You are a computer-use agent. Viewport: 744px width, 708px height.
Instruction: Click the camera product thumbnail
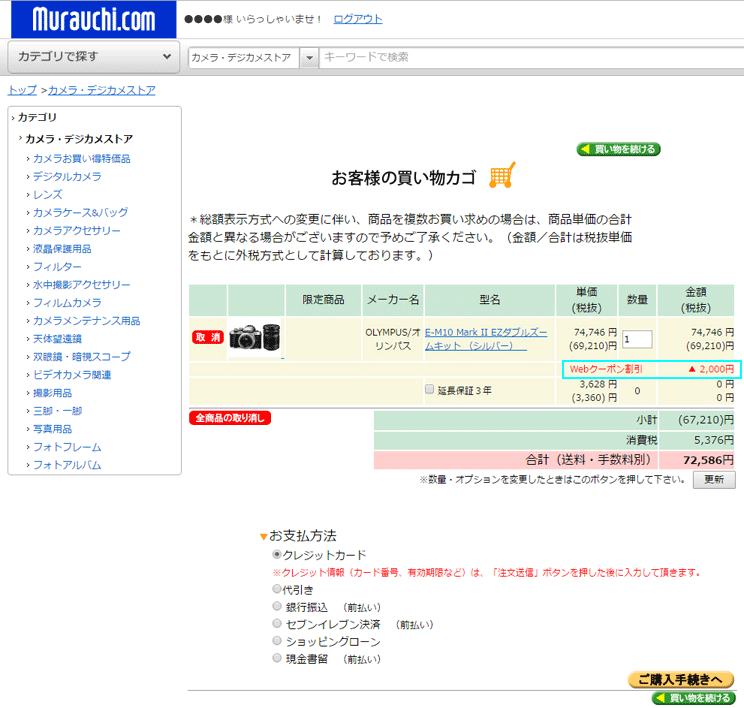click(255, 337)
